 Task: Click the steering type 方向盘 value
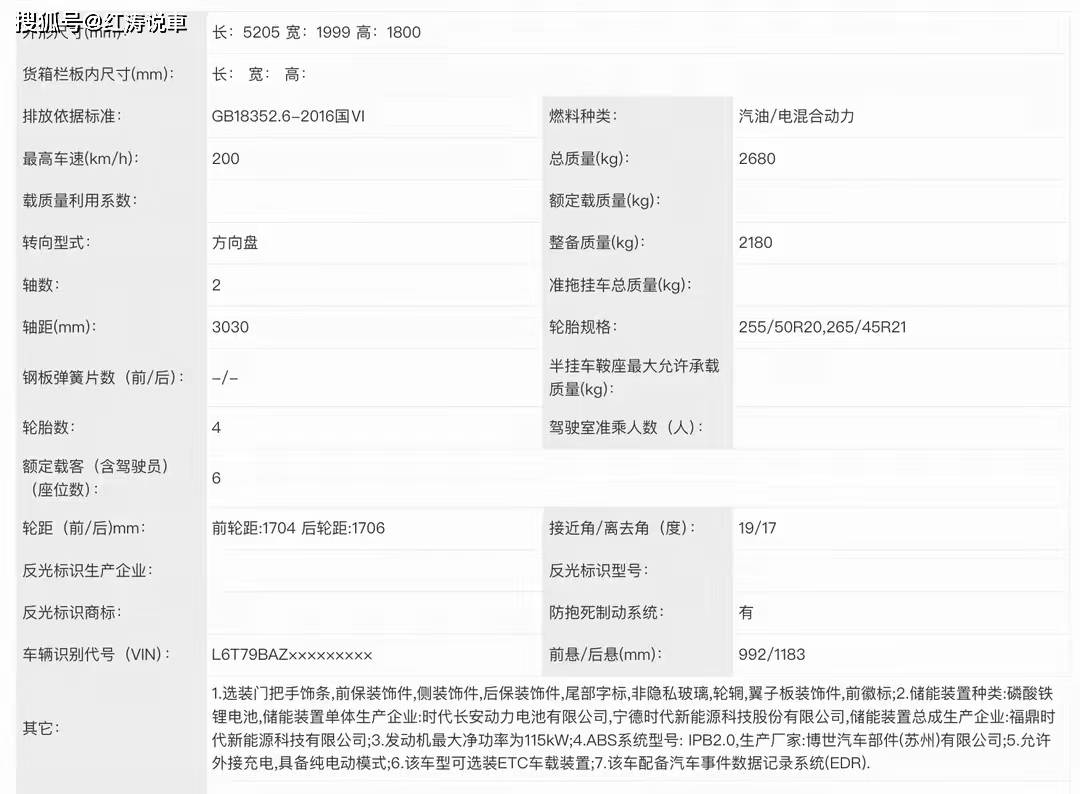234,242
